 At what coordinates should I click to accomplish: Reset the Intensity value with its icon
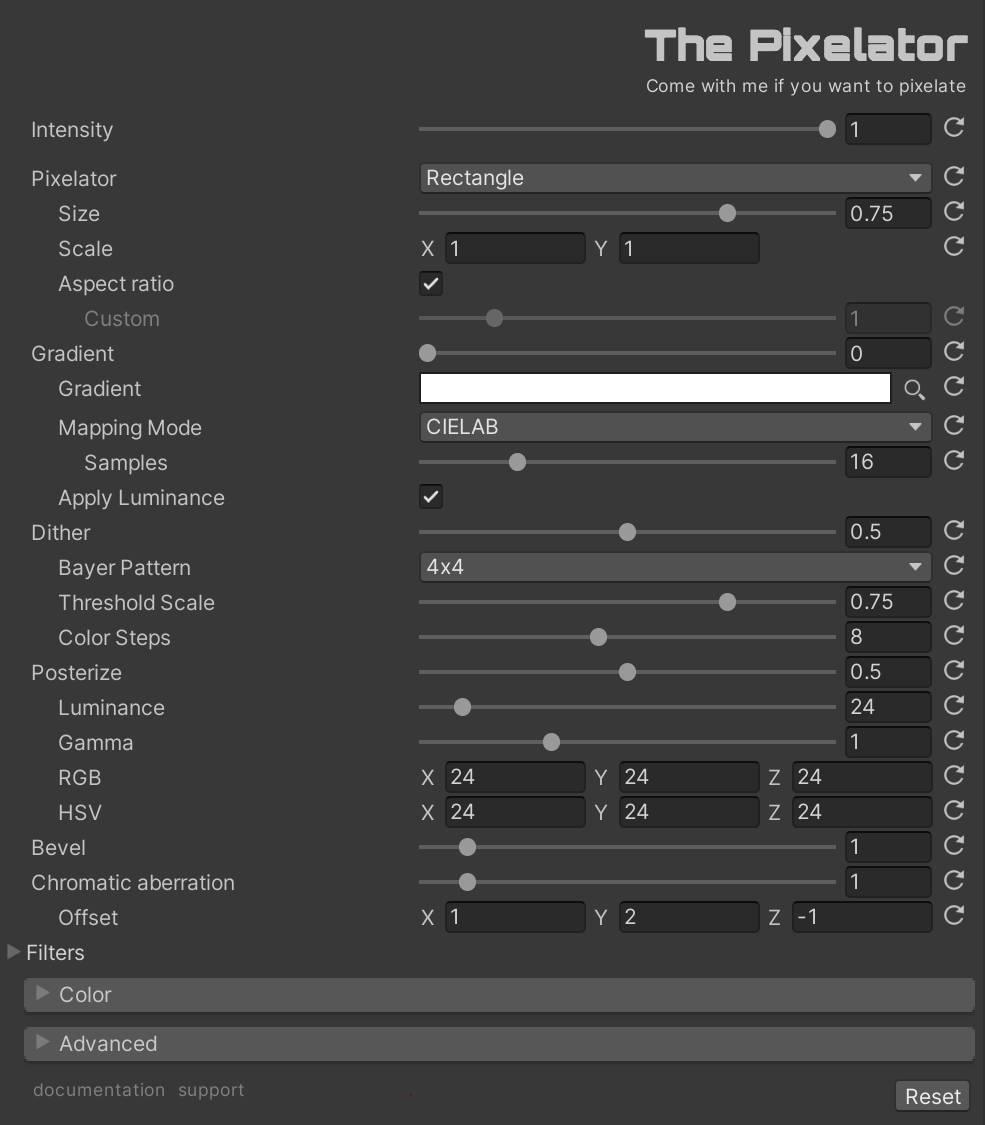[x=953, y=128]
